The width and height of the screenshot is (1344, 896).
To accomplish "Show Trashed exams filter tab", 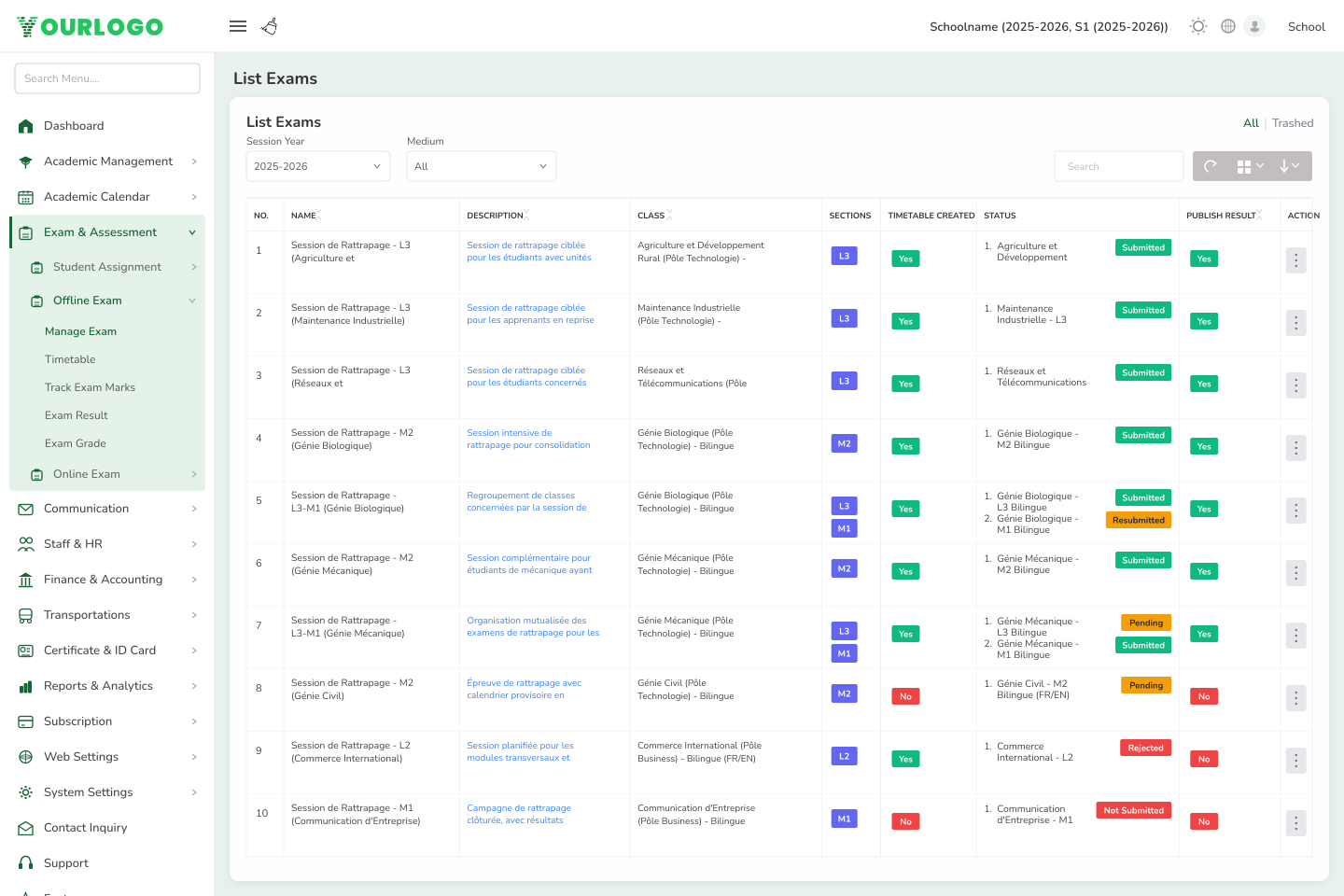I will 1293,123.
